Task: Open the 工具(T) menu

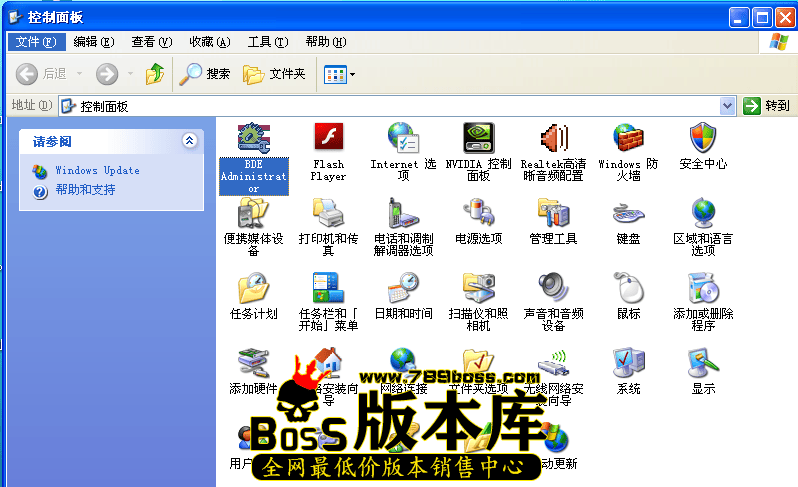Action: [x=267, y=42]
